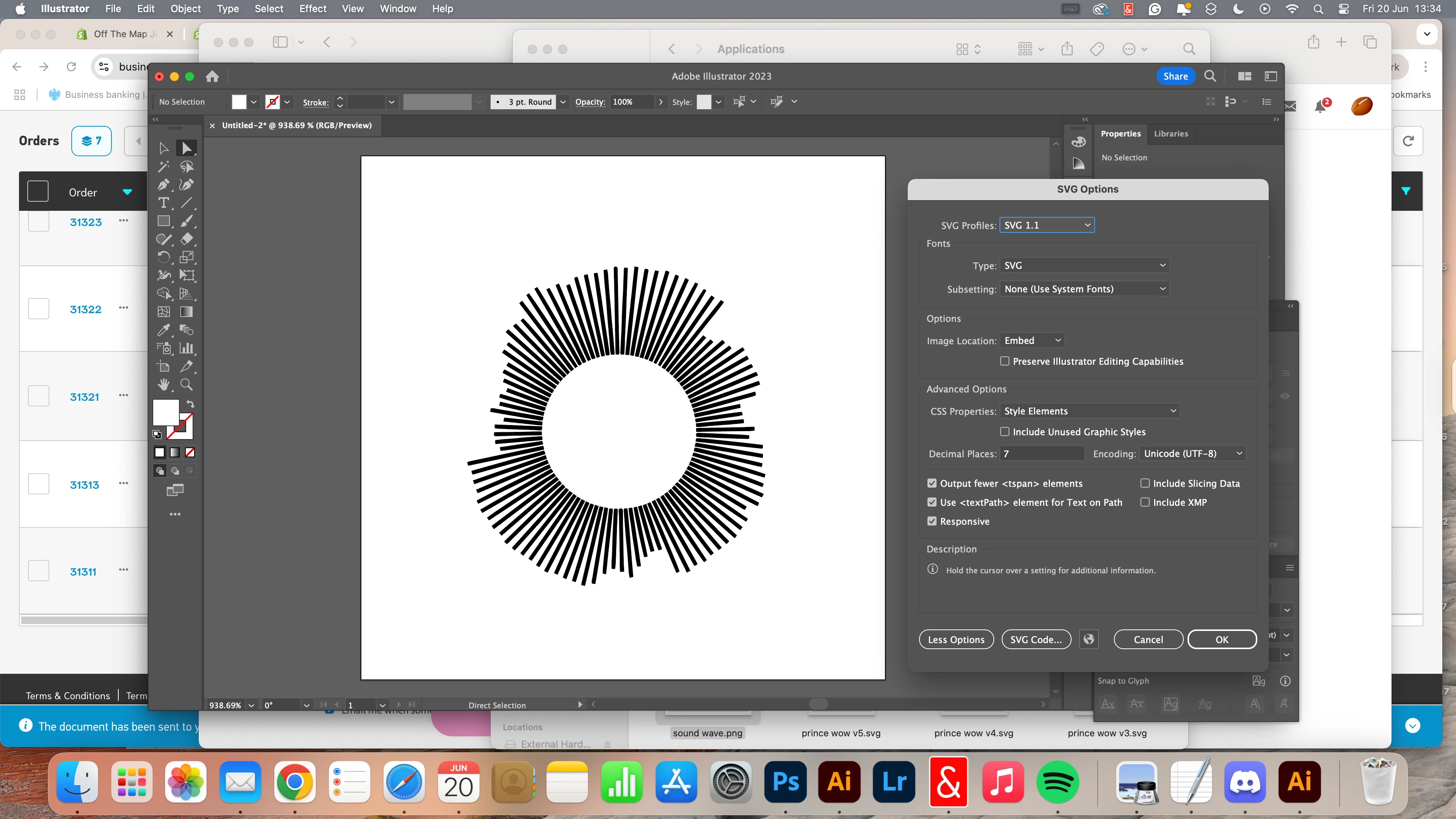This screenshot has width=1456, height=819.
Task: Select the Hand tool
Action: pyautogui.click(x=163, y=385)
